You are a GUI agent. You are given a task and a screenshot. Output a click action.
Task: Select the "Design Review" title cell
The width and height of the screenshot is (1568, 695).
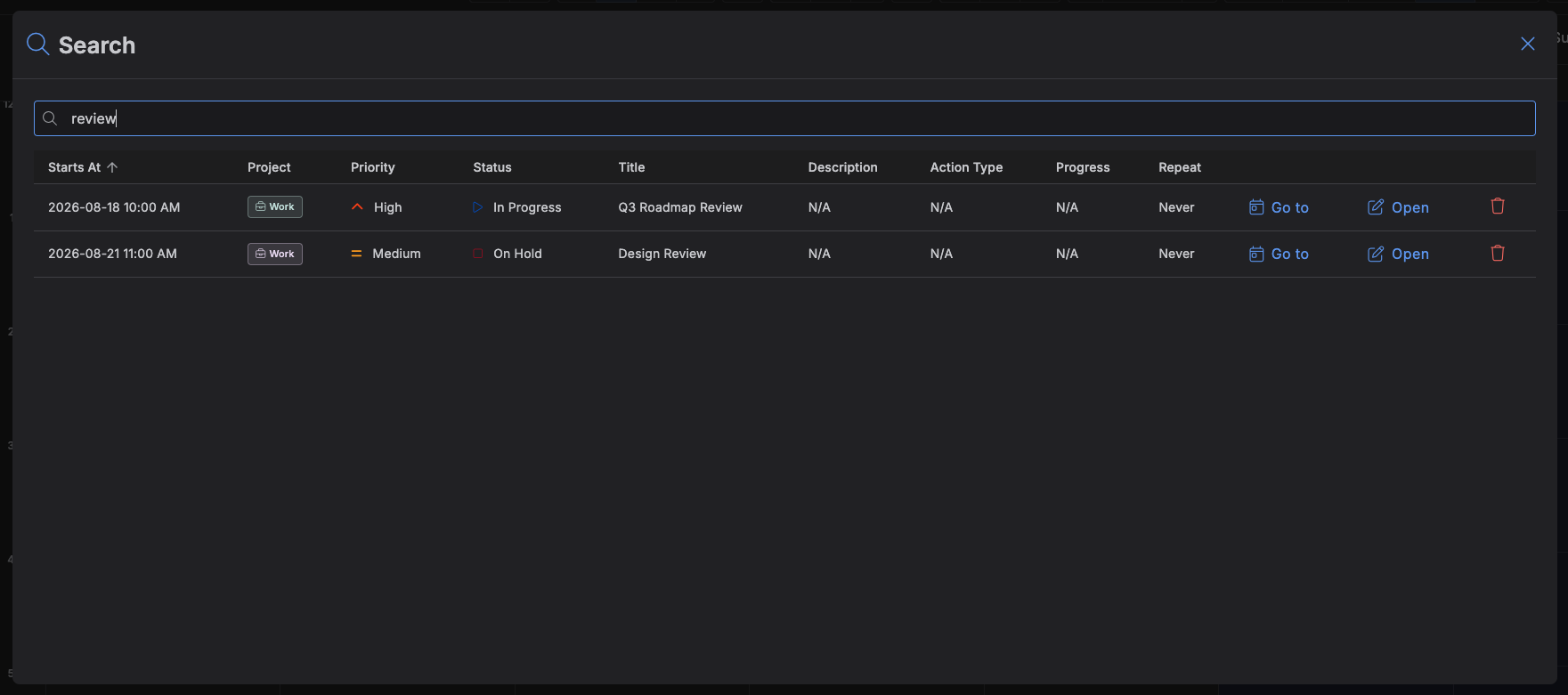point(662,254)
